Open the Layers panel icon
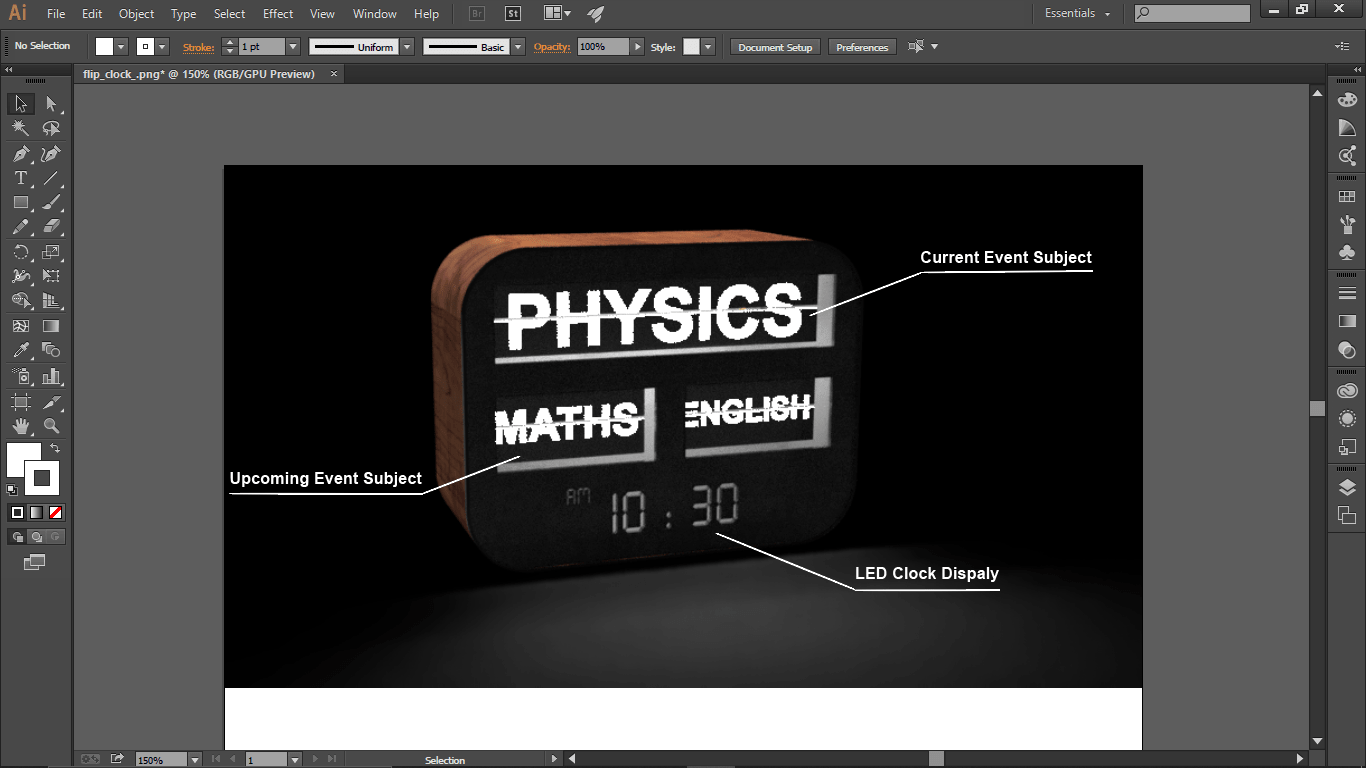This screenshot has width=1366, height=768. [1347, 488]
